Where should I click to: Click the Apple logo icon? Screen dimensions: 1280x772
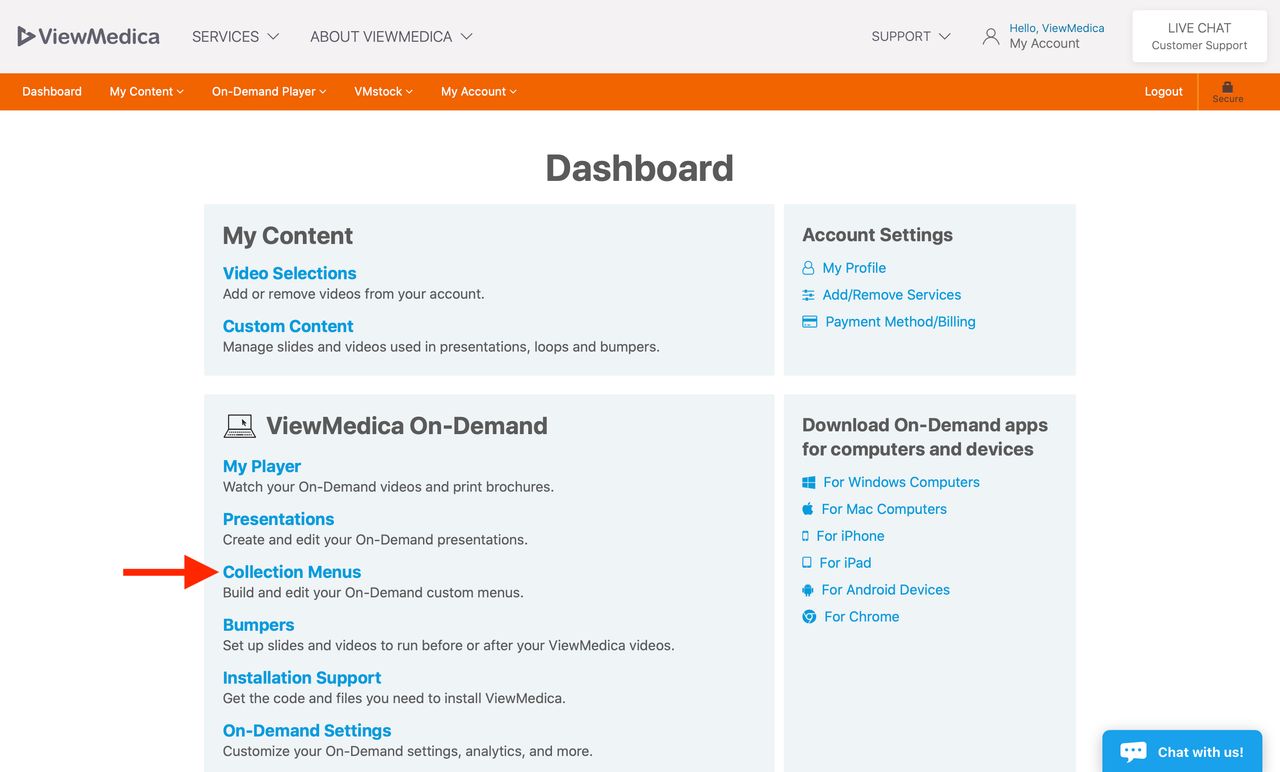808,509
